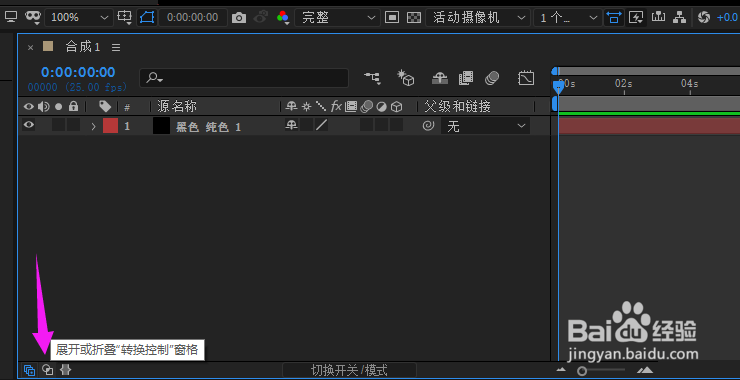Image resolution: width=740 pixels, height=380 pixels.
Task: Toggle quality slash switch on layer 1
Action: coord(321,126)
